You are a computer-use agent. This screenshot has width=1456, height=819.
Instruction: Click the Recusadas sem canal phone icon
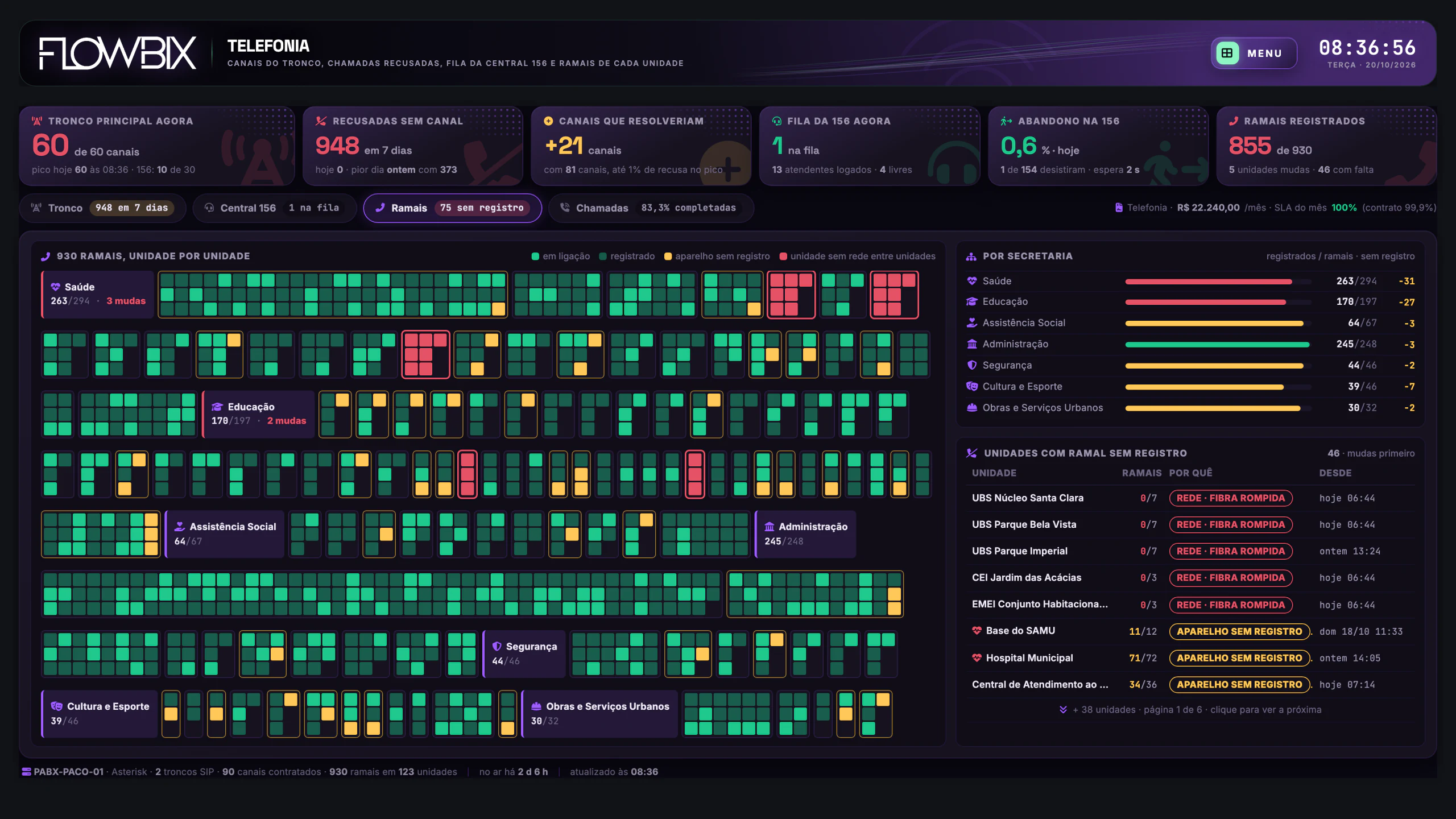click(321, 121)
